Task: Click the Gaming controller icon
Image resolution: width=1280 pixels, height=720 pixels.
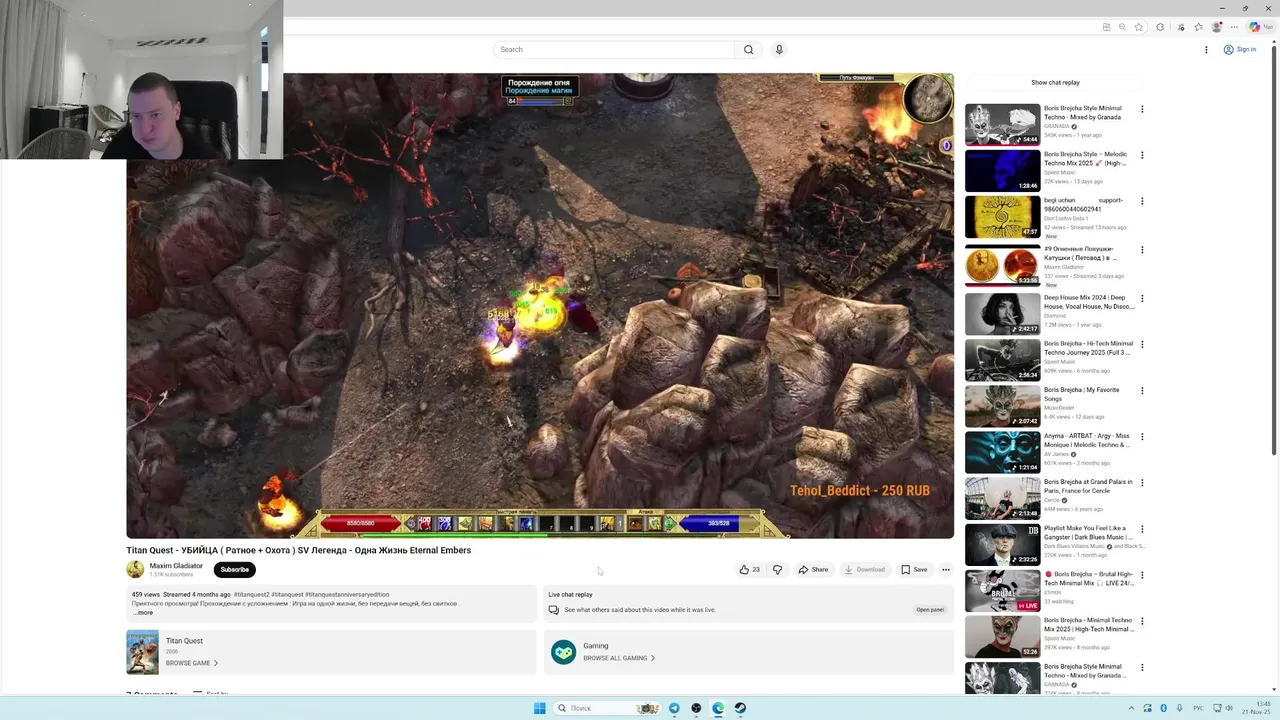Action: coord(563,652)
